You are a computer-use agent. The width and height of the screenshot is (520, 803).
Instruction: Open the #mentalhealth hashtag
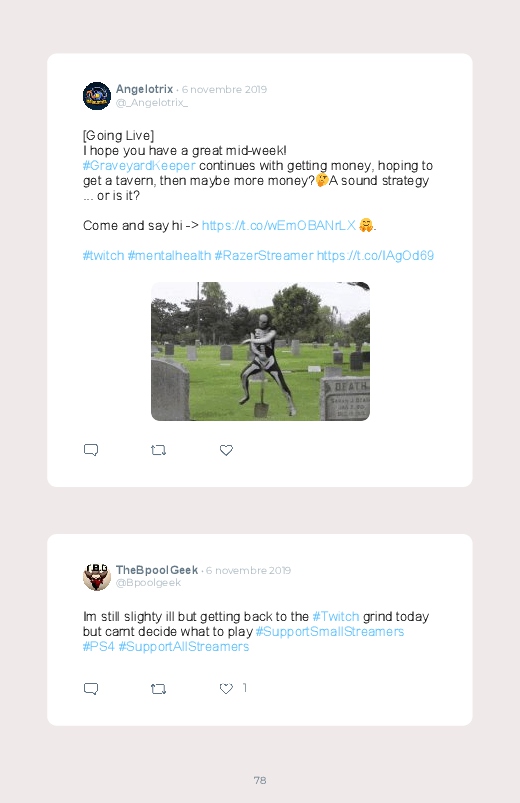(169, 256)
